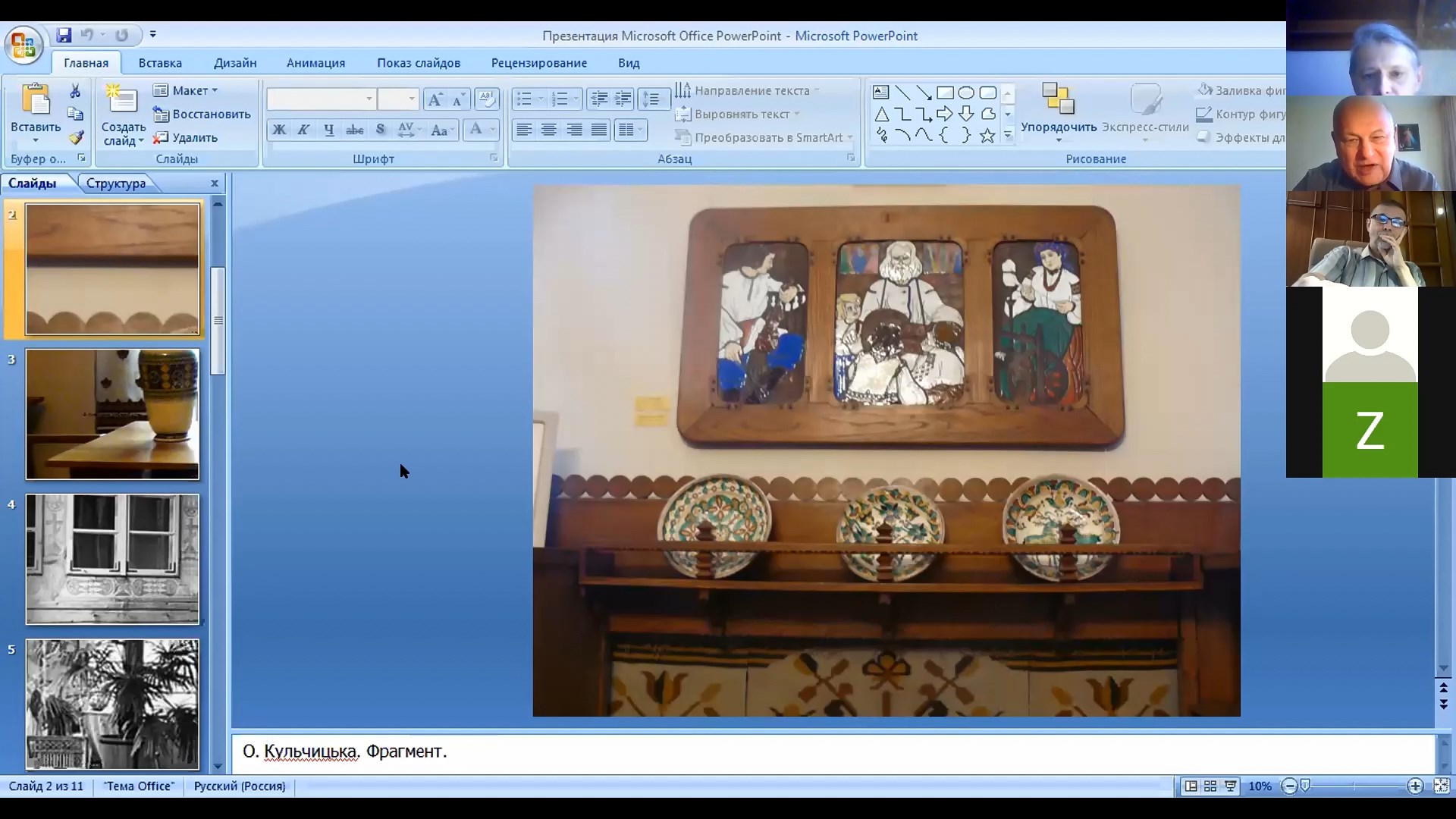
Task: Toggle bold formatting Ж
Action: click(279, 130)
